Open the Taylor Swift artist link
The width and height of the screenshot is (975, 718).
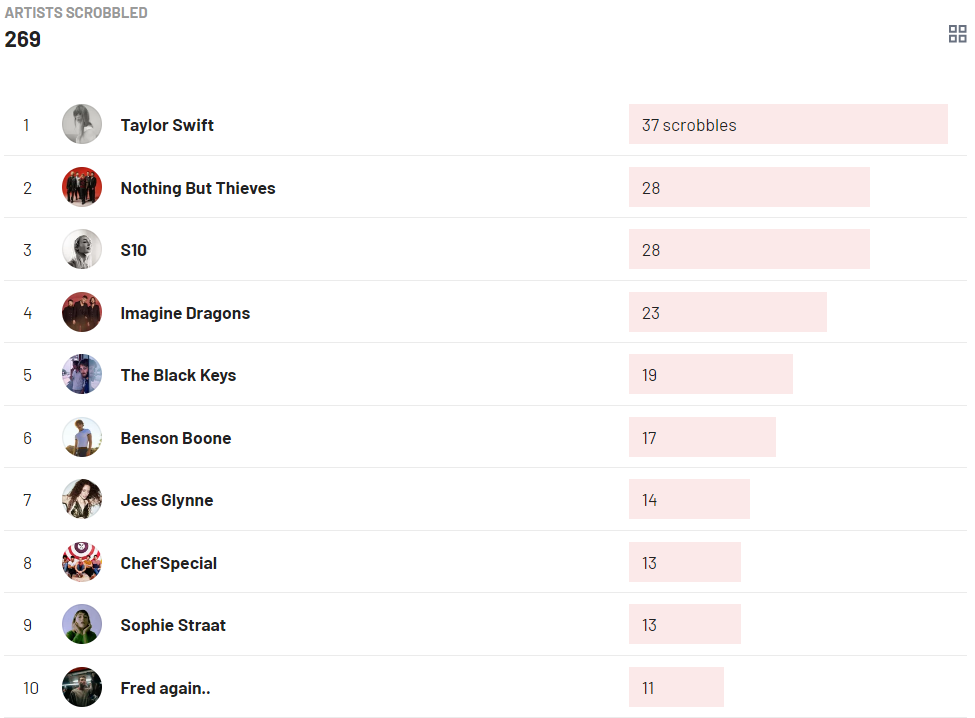tap(167, 125)
